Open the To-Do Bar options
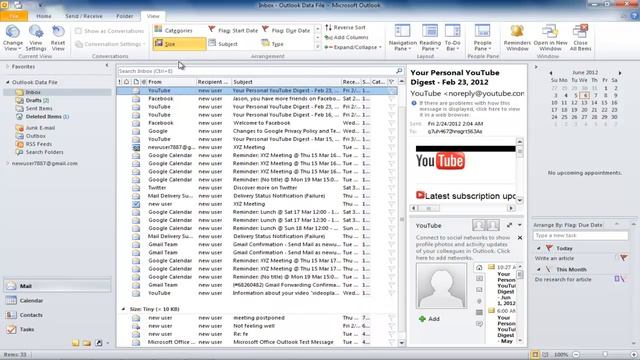 452,38
